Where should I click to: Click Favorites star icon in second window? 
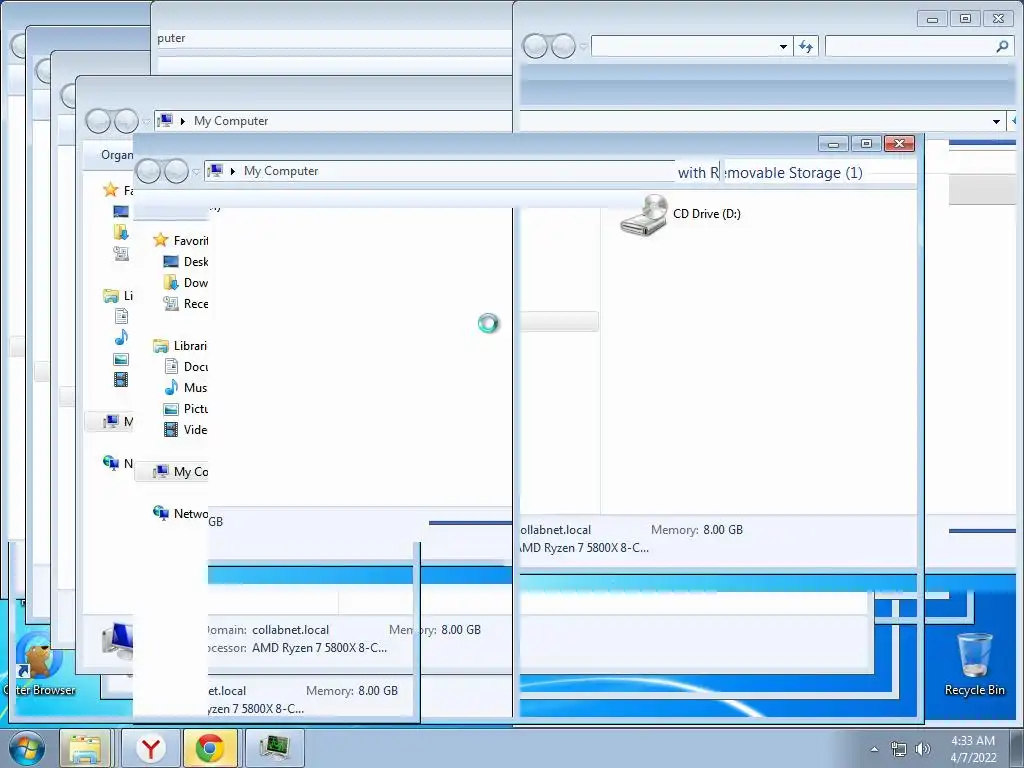coord(110,190)
